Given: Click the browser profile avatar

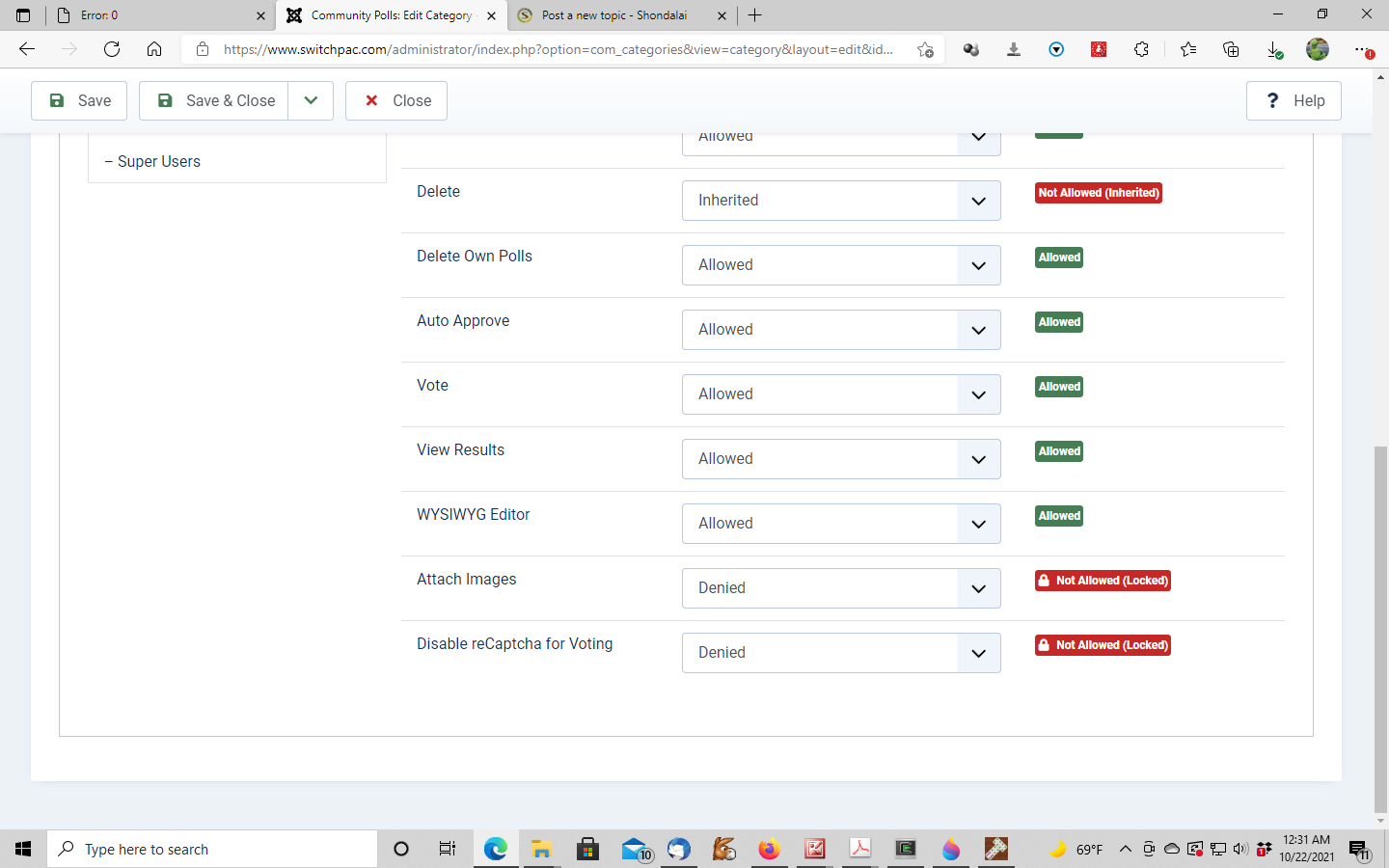Looking at the screenshot, I should (1317, 49).
